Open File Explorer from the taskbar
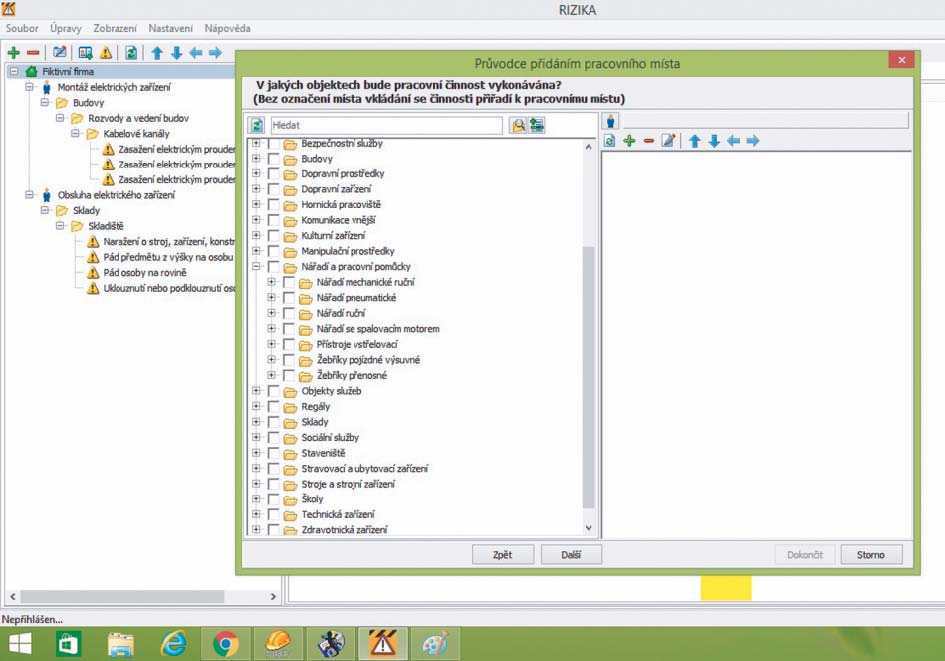 point(121,644)
